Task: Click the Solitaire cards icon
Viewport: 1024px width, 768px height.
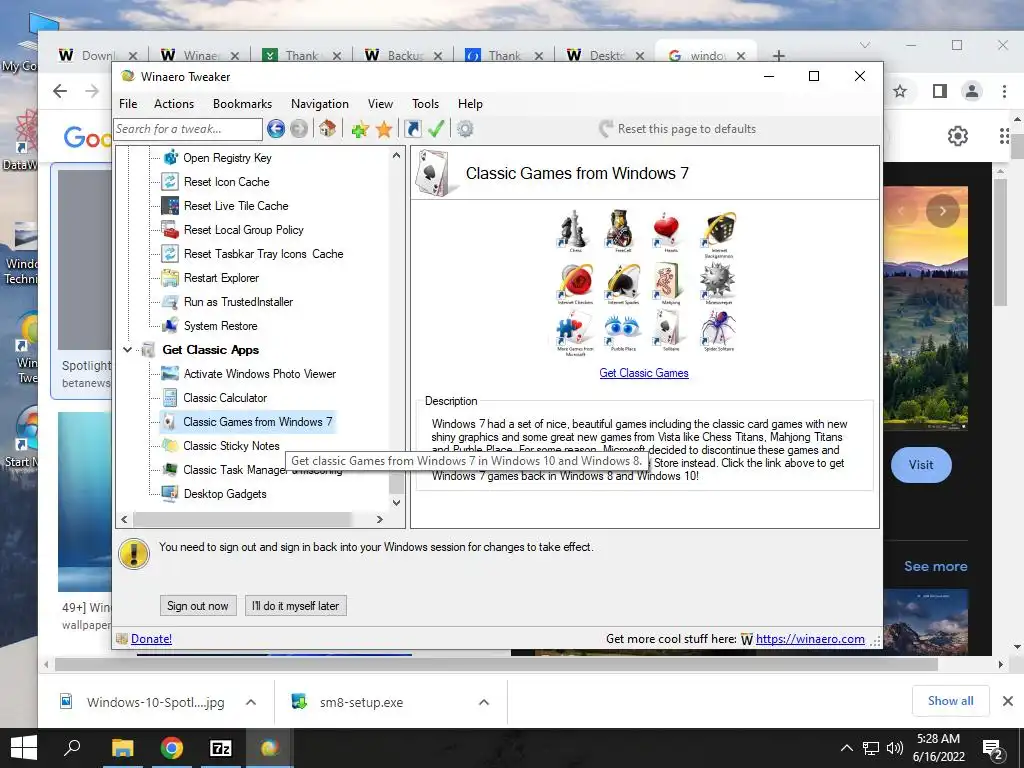Action: (x=668, y=328)
